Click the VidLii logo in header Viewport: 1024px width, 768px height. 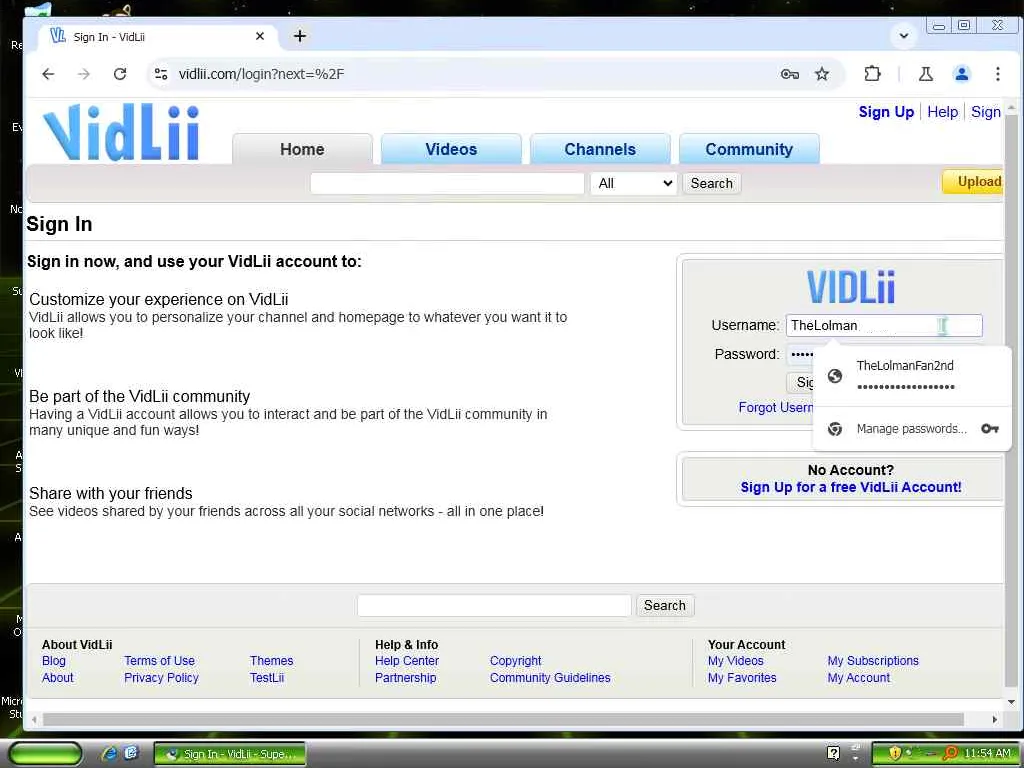(121, 131)
